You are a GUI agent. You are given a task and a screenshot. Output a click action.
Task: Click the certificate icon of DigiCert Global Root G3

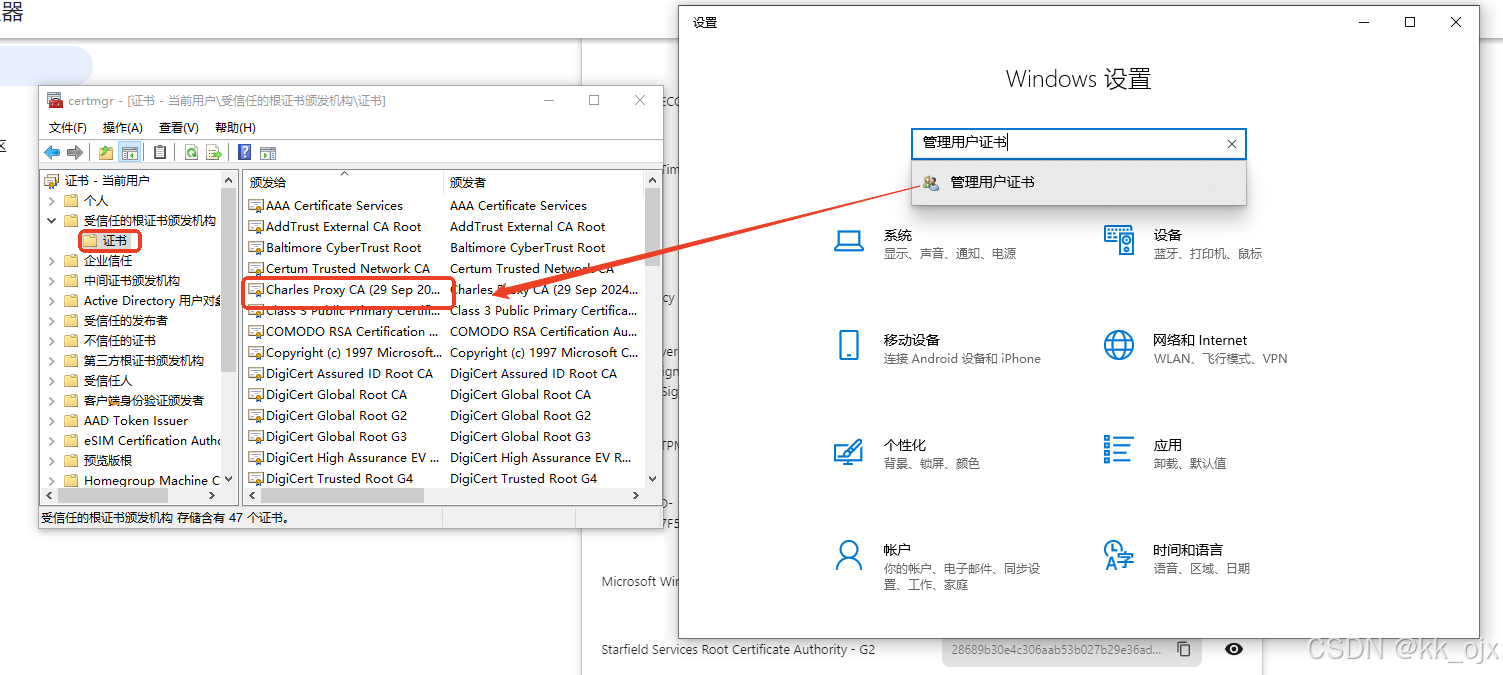[x=256, y=437]
